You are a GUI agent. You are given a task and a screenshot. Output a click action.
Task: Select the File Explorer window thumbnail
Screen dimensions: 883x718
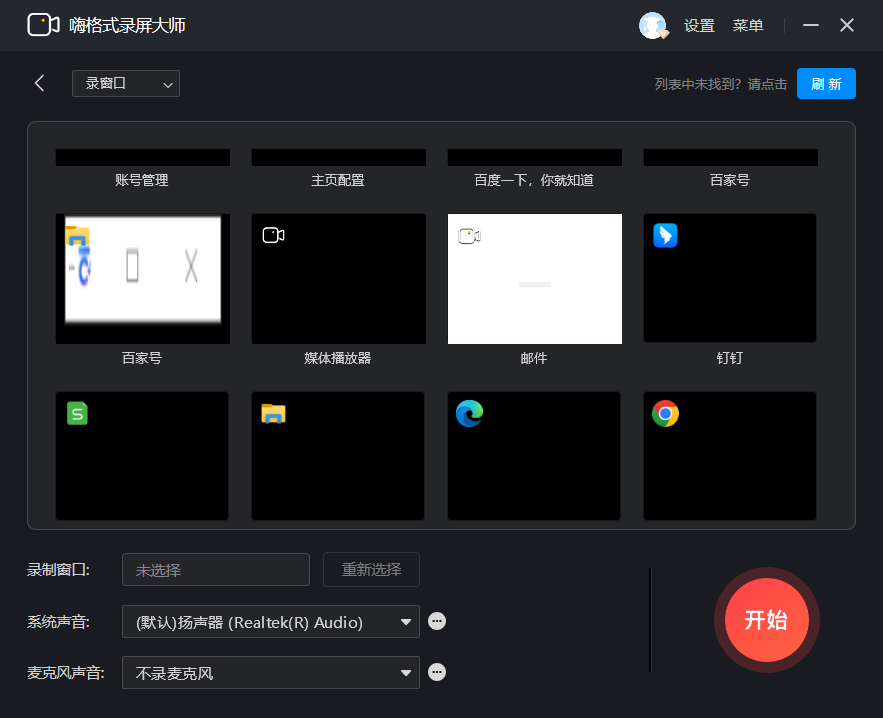click(x=337, y=456)
